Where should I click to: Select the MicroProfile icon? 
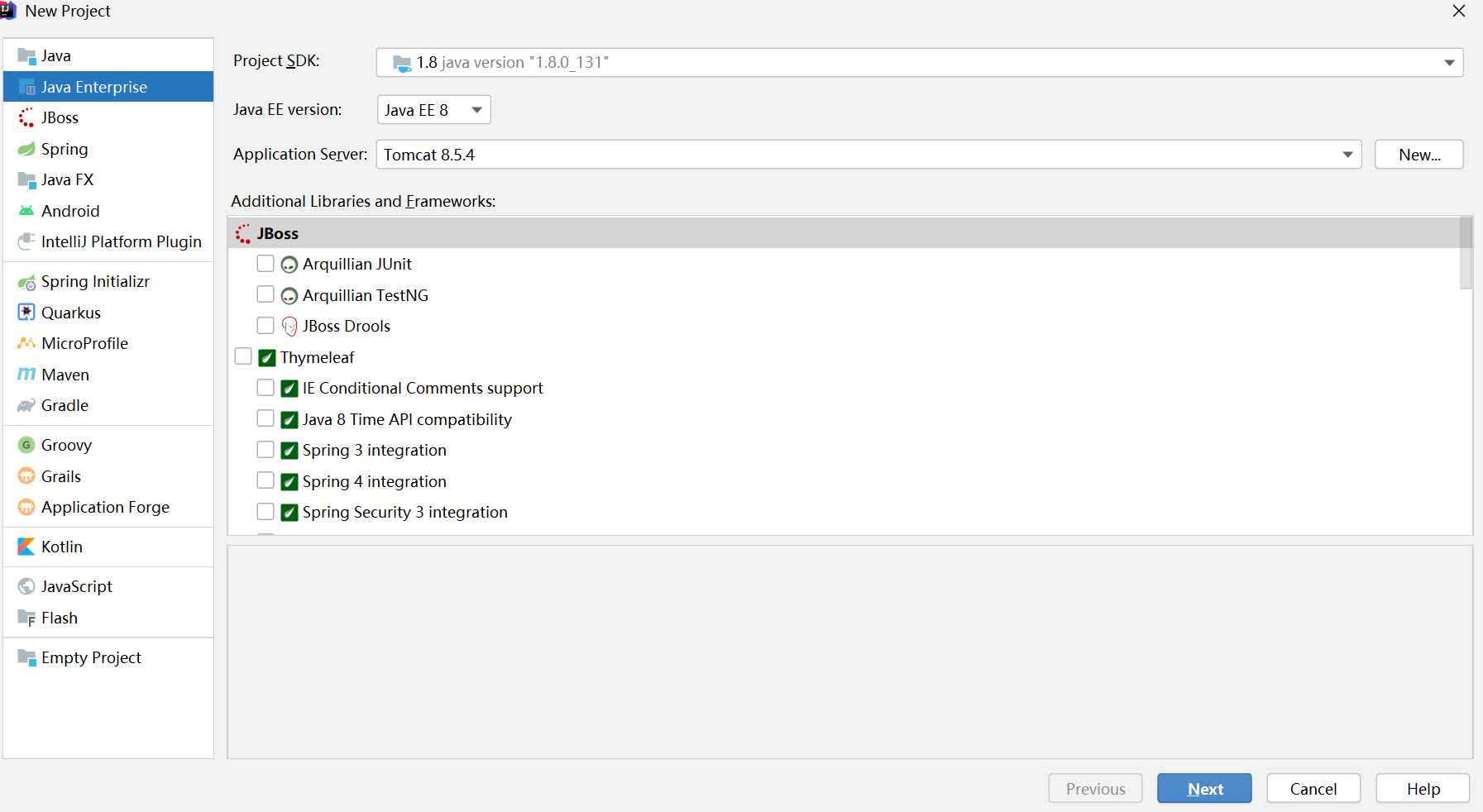coord(26,344)
